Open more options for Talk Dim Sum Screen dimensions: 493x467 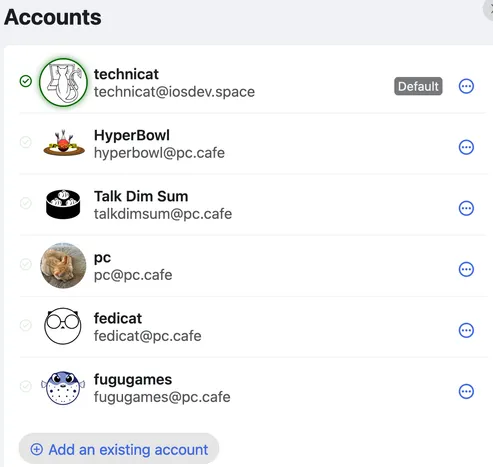[x=466, y=208]
